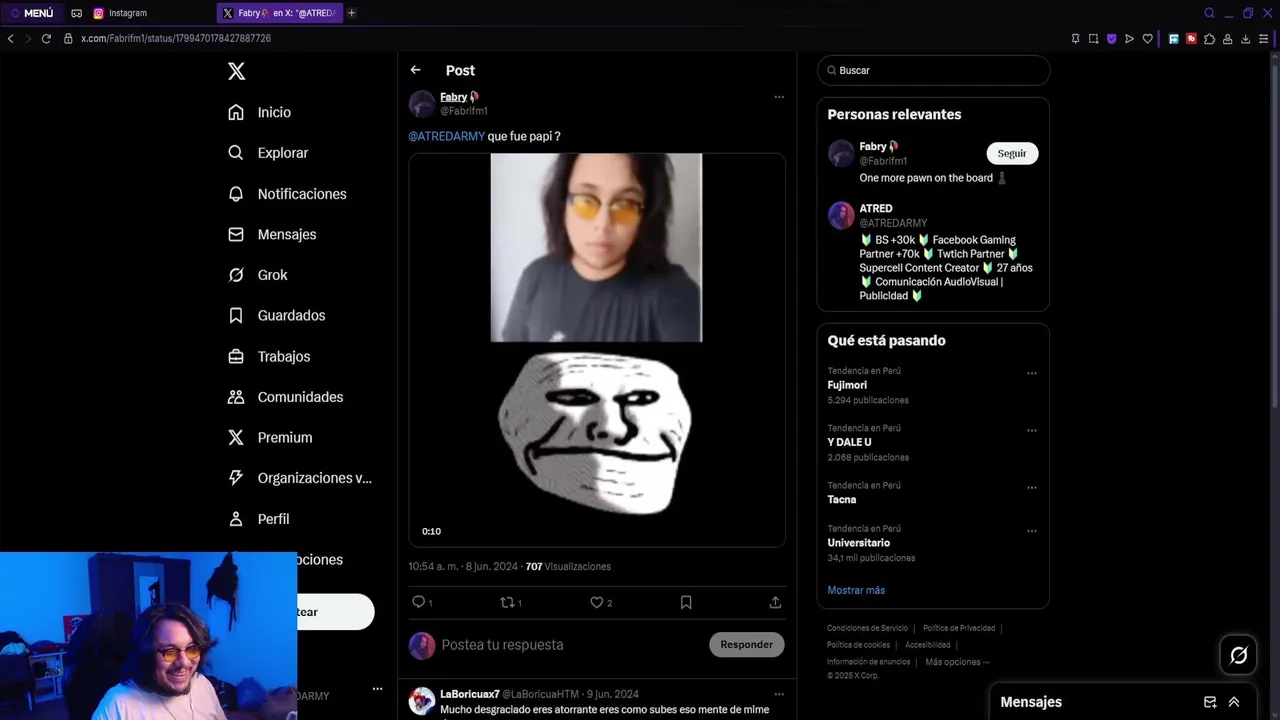
Task: Click the X logo in the sidebar
Action: [x=236, y=71]
